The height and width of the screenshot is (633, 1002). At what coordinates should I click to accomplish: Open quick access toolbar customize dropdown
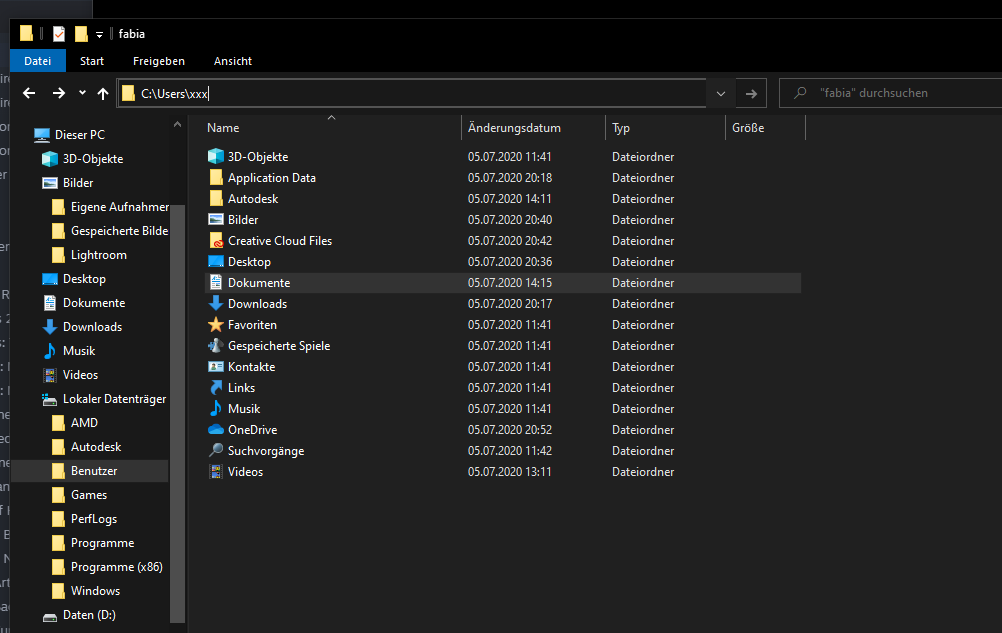[x=100, y=34]
